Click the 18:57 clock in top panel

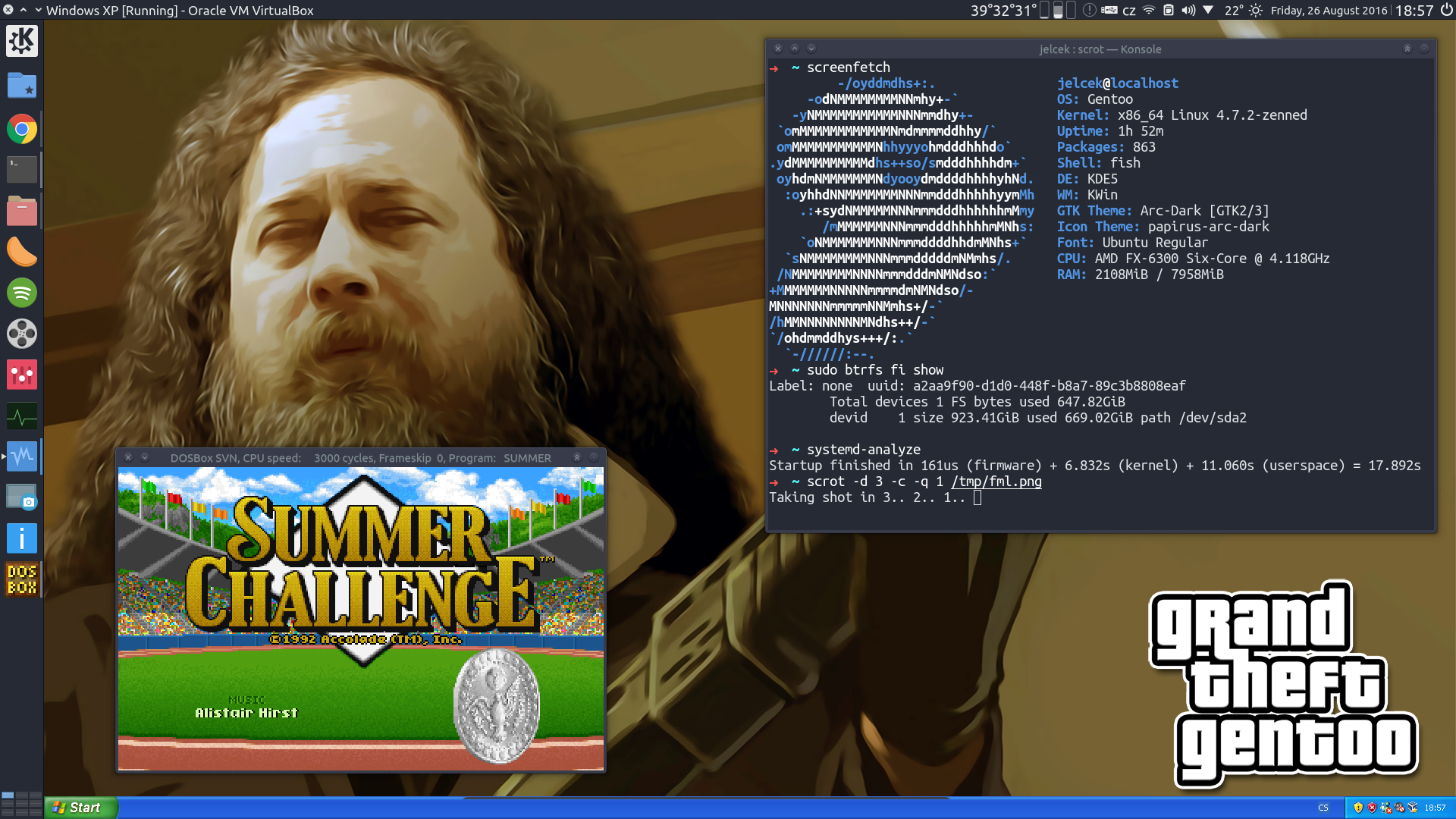click(1414, 11)
